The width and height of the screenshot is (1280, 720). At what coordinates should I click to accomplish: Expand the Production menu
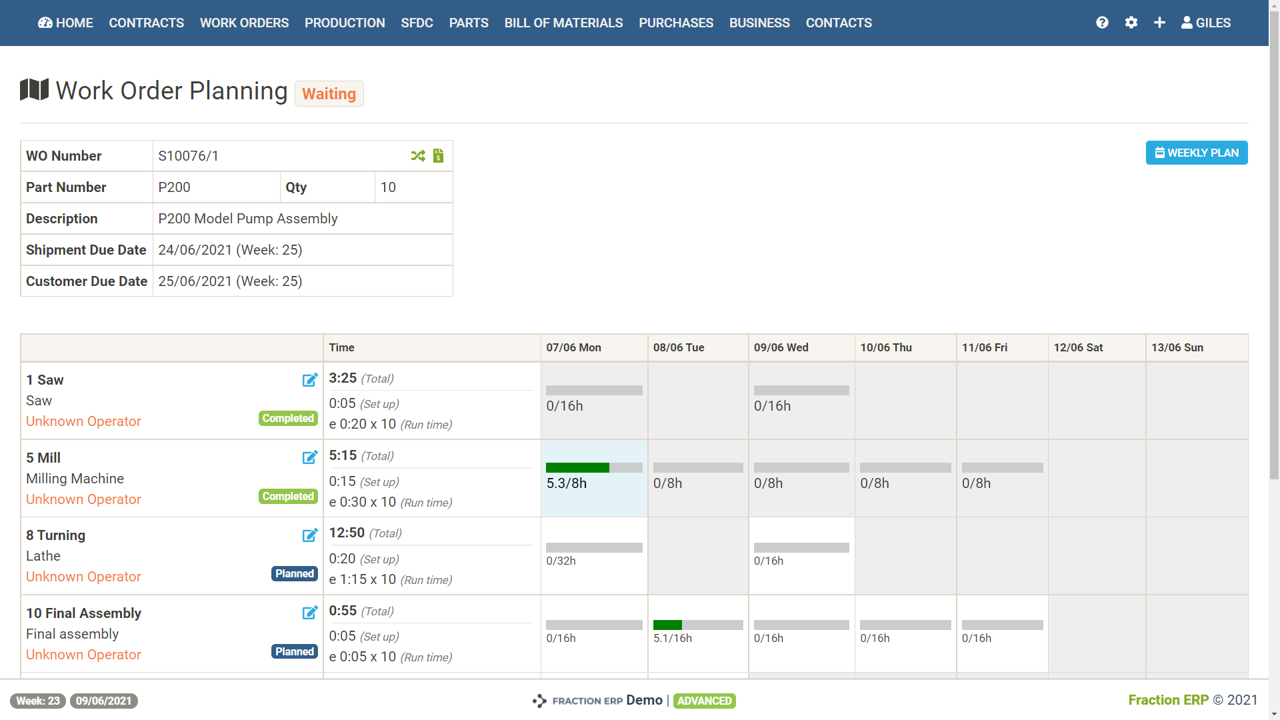[x=345, y=22]
